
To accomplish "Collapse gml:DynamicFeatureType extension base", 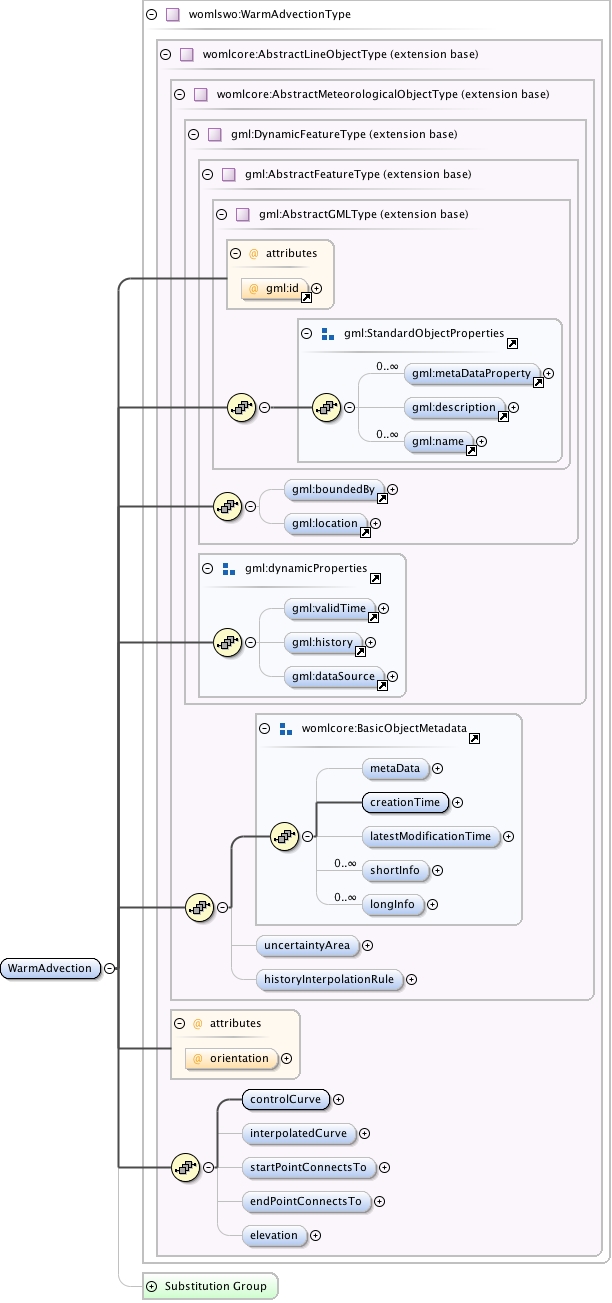I will (193, 134).
